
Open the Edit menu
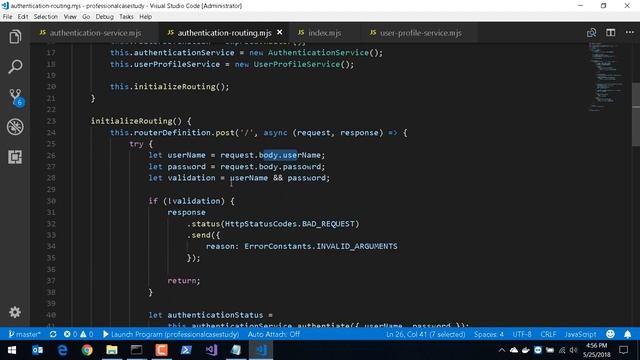(23, 17)
